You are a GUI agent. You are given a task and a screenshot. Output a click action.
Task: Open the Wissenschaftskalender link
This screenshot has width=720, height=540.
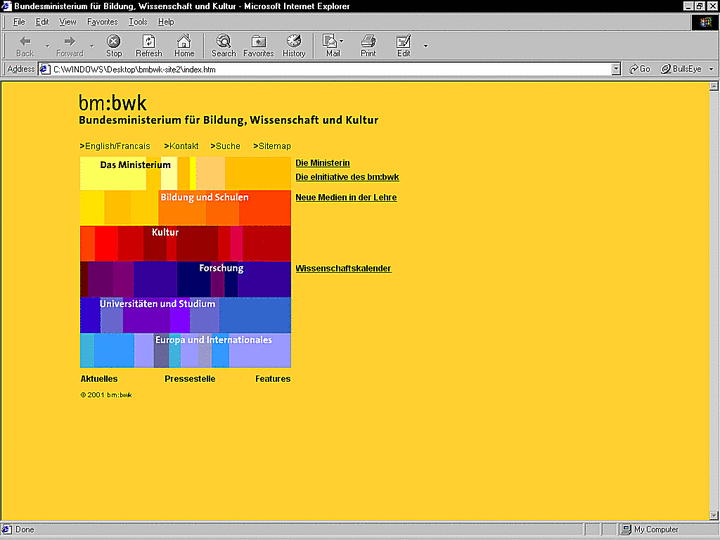343,269
